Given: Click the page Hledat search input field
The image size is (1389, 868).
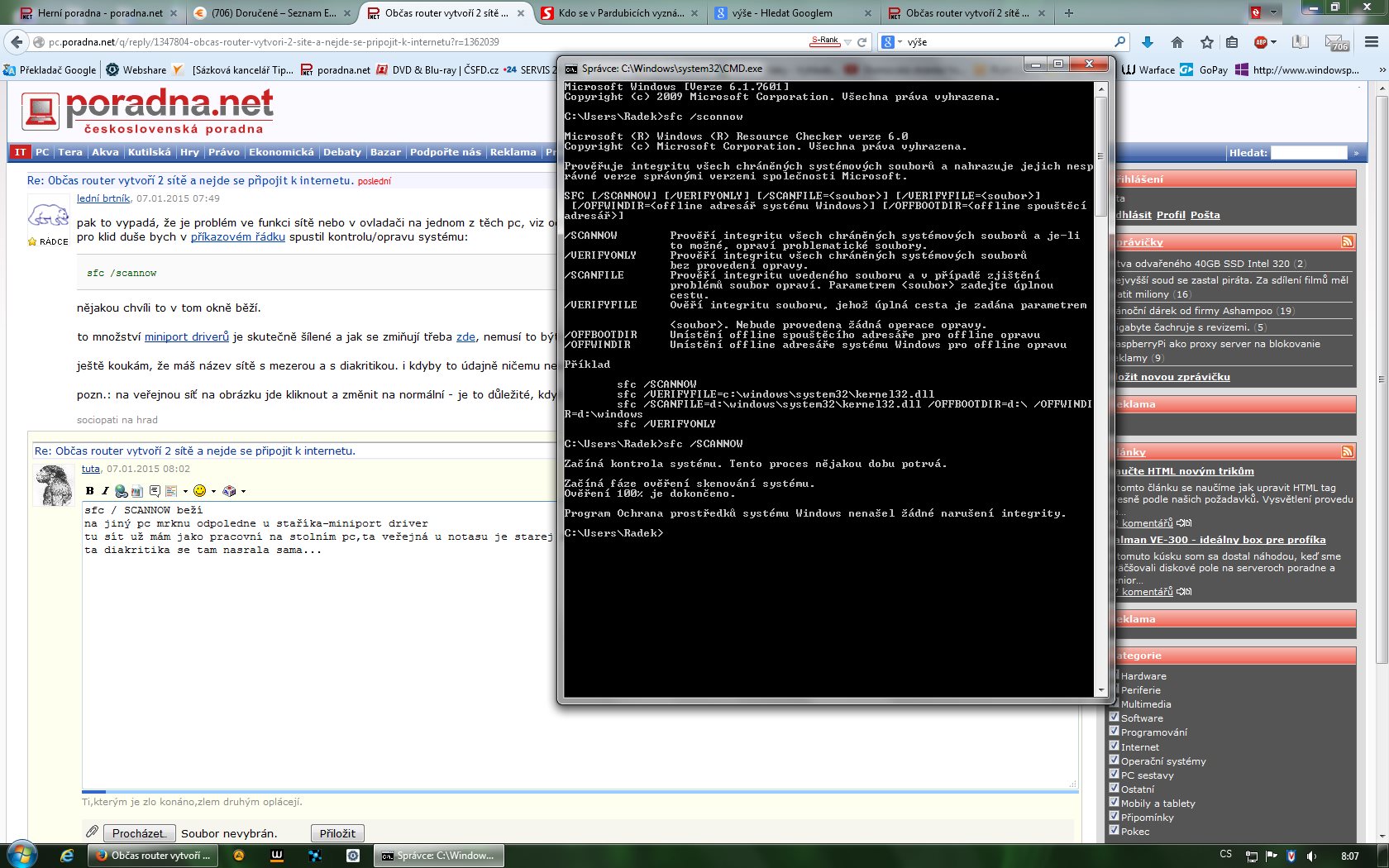Looking at the screenshot, I should (x=1309, y=152).
